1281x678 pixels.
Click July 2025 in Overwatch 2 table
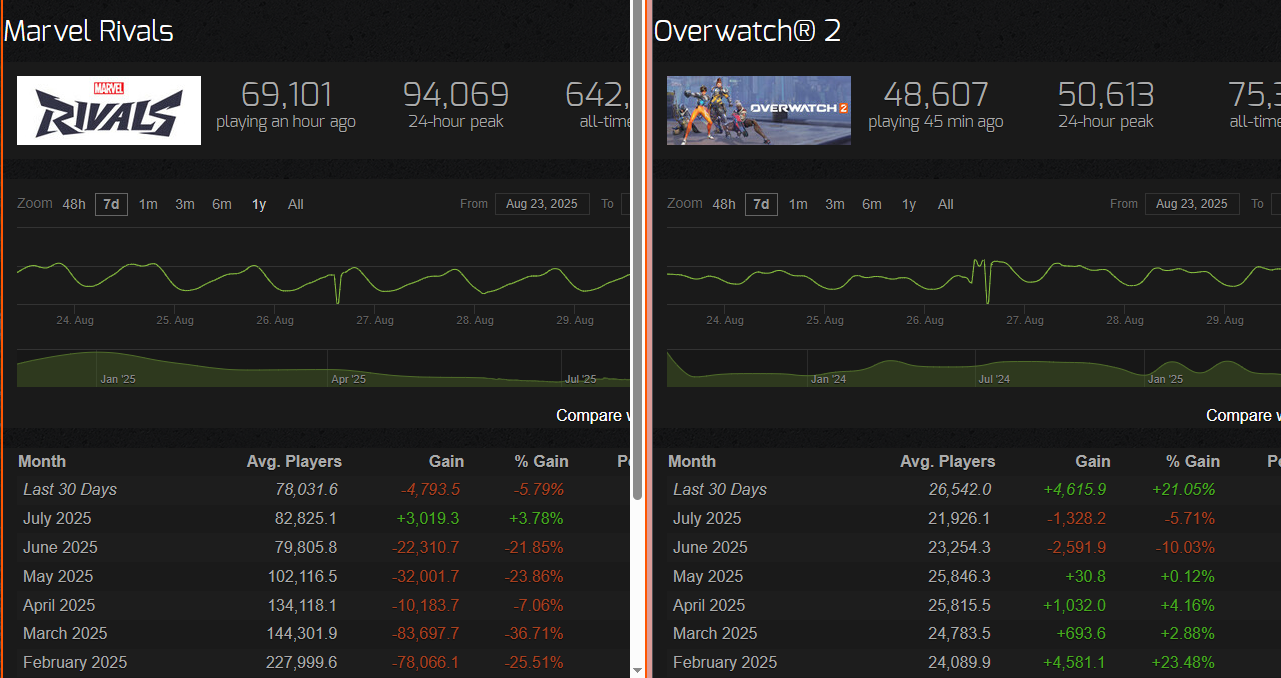pyautogui.click(x=707, y=518)
